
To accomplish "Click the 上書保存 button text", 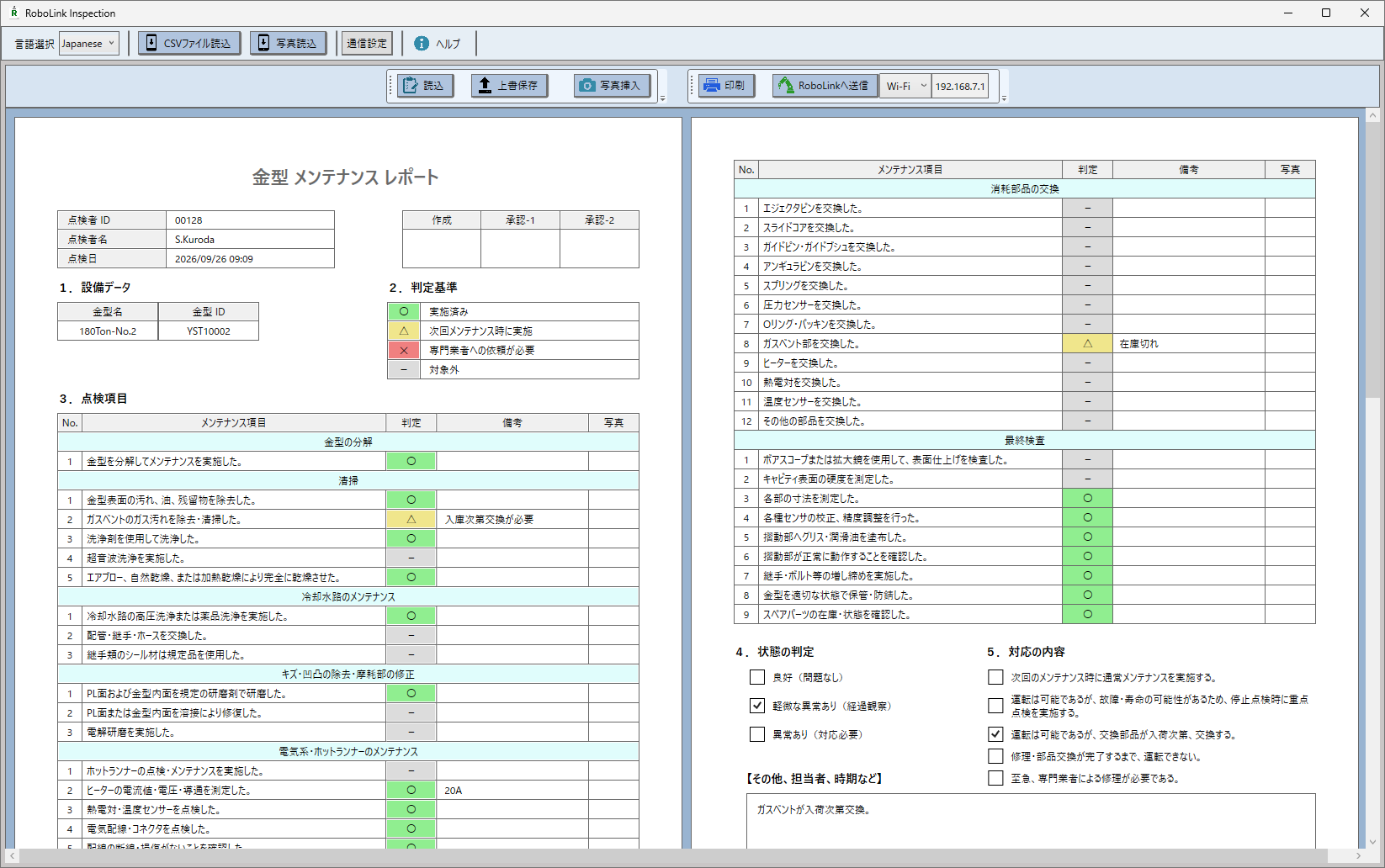I will coord(517,86).
